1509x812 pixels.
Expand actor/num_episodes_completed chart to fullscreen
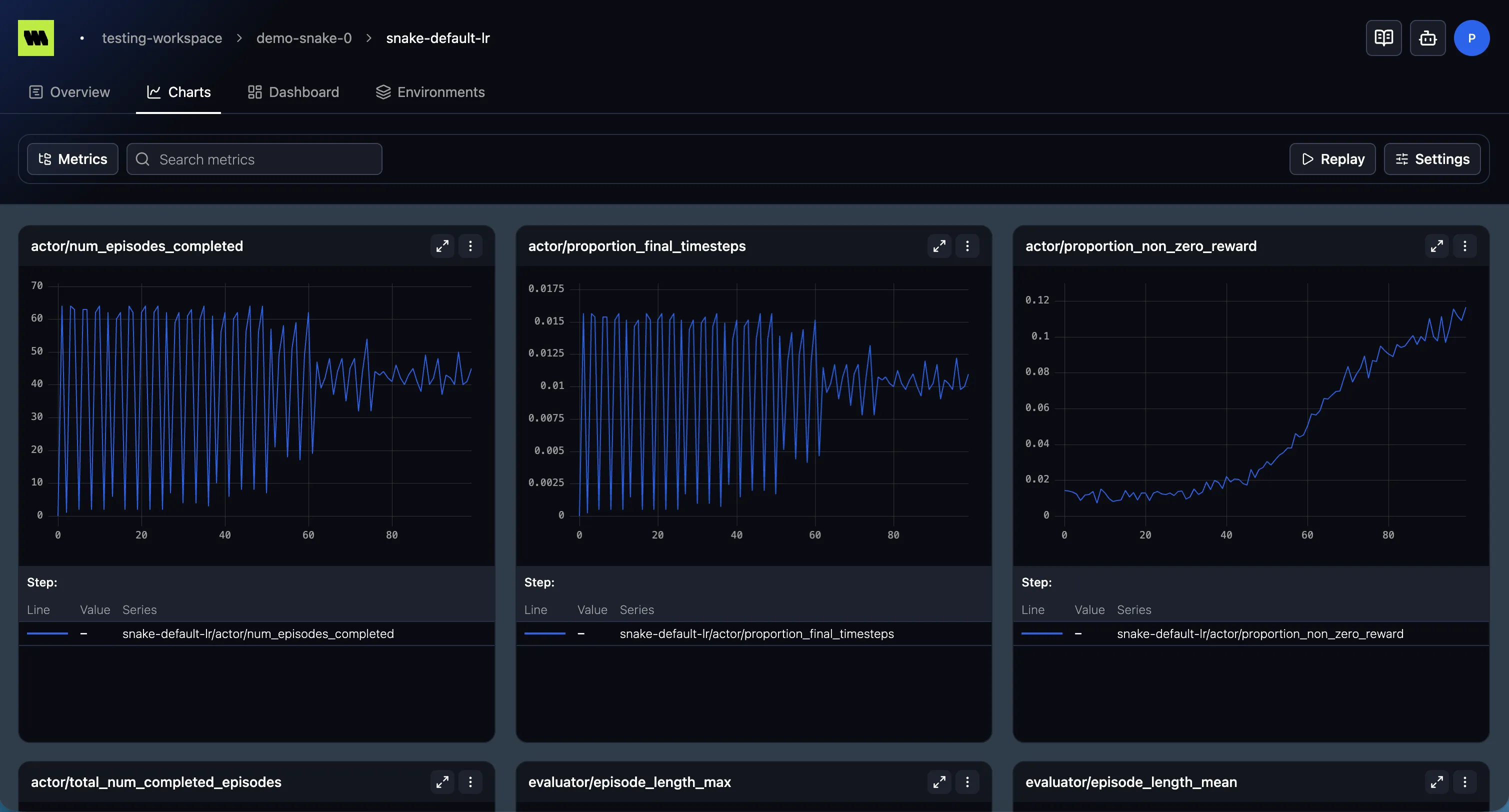click(442, 246)
